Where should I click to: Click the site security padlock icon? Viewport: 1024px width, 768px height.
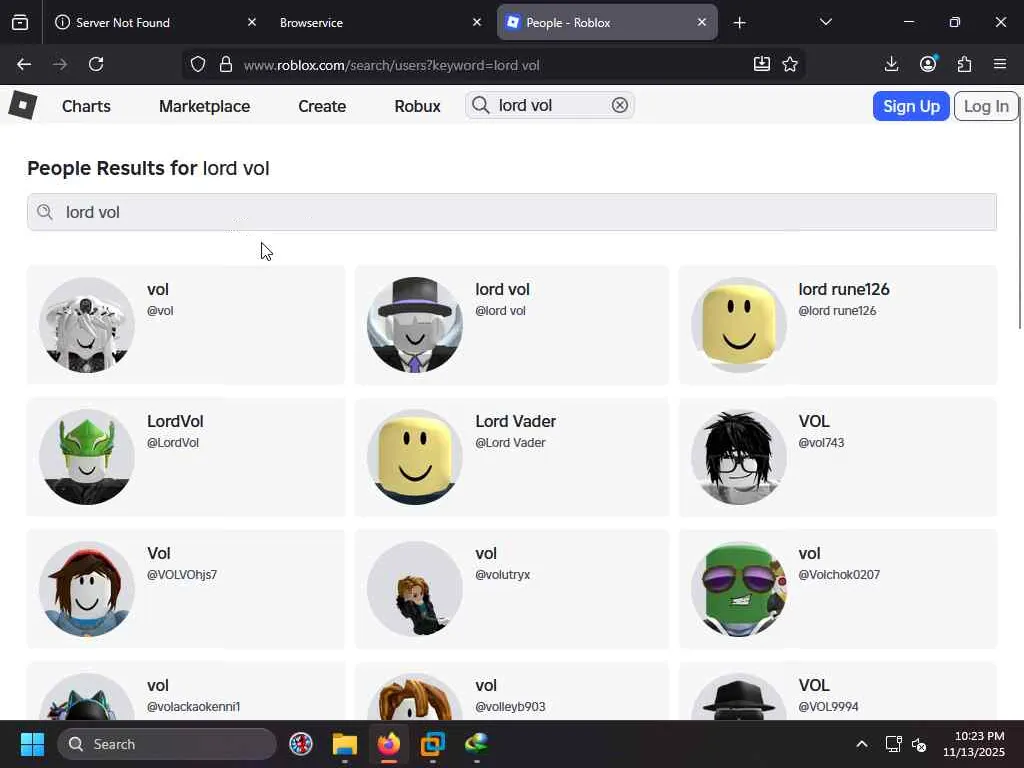[x=226, y=64]
